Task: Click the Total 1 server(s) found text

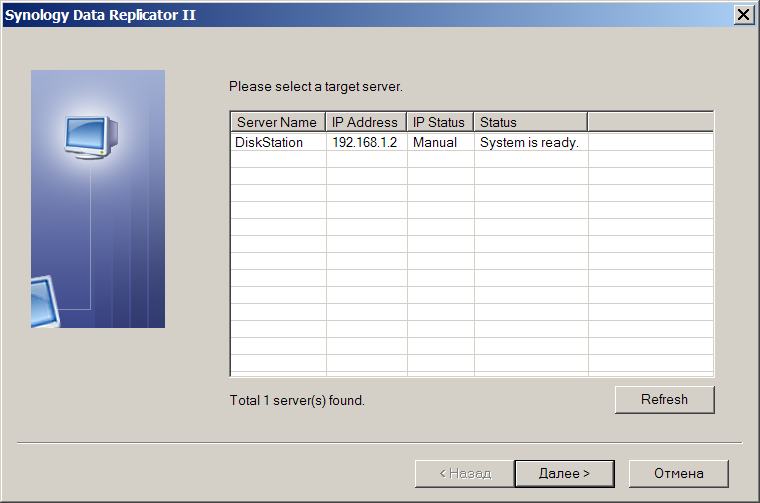Action: pos(297,401)
